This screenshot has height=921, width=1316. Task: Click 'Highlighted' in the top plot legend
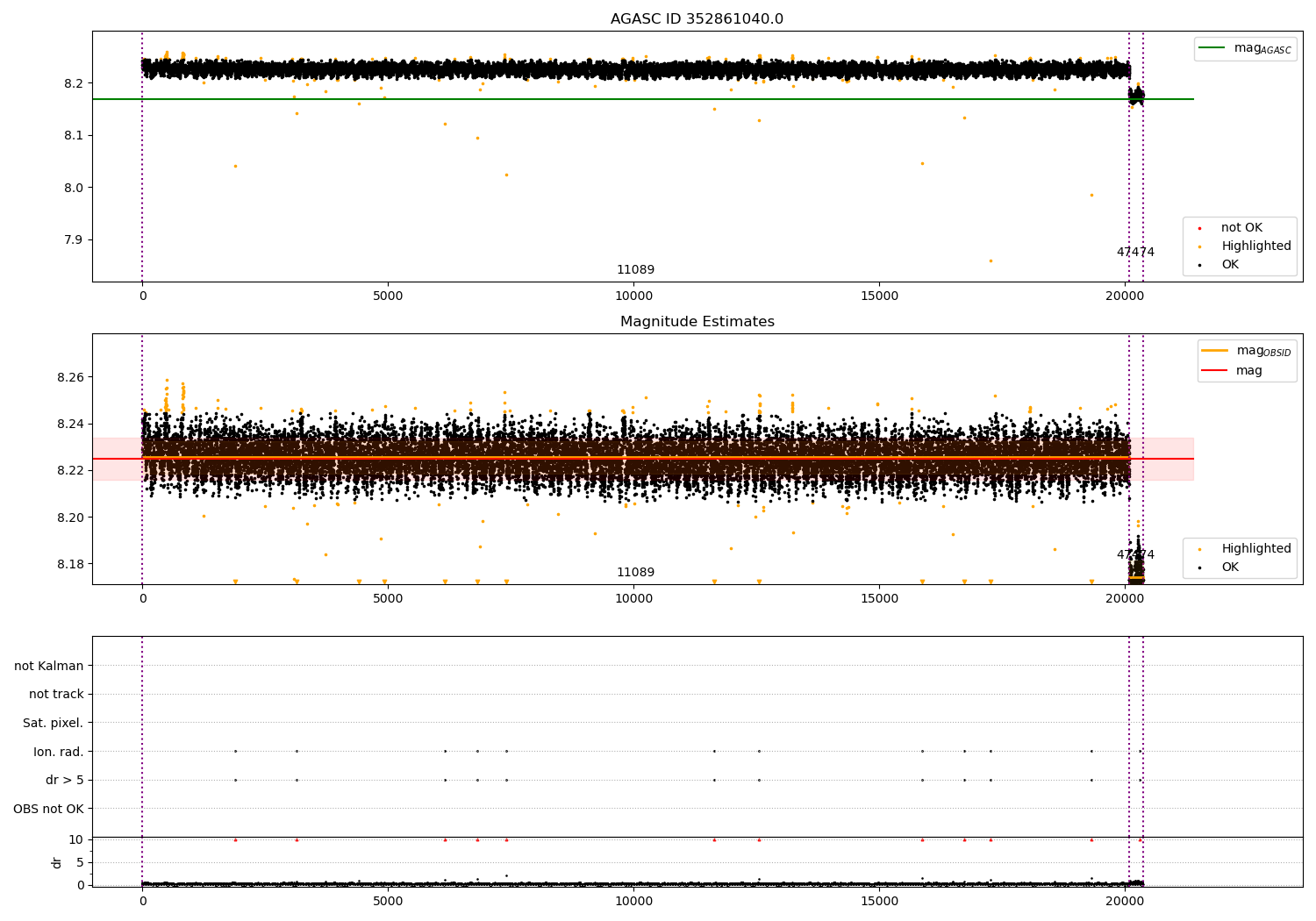coord(1255,246)
